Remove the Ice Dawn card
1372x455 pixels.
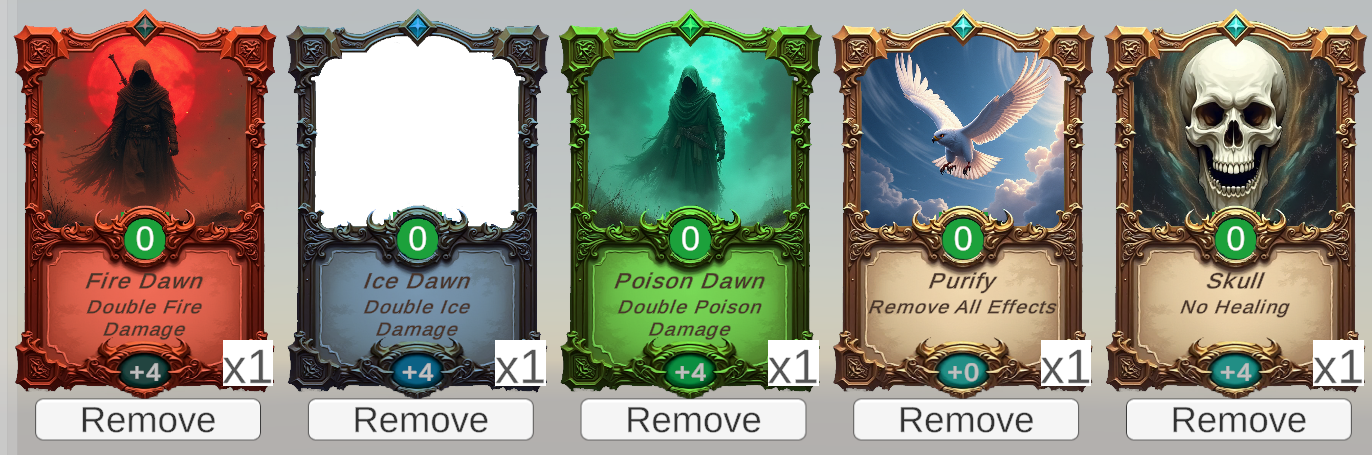[420, 420]
